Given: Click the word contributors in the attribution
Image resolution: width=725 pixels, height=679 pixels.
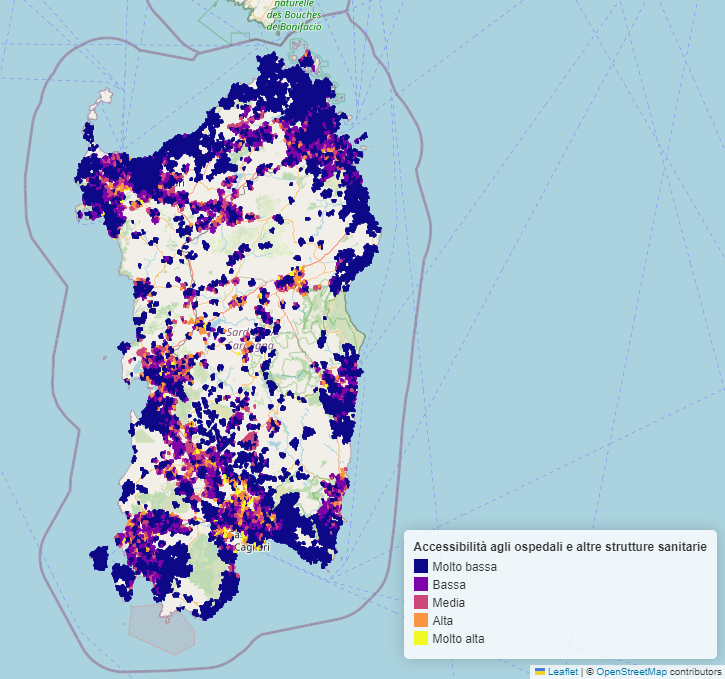Looking at the screenshot, I should point(695,671).
